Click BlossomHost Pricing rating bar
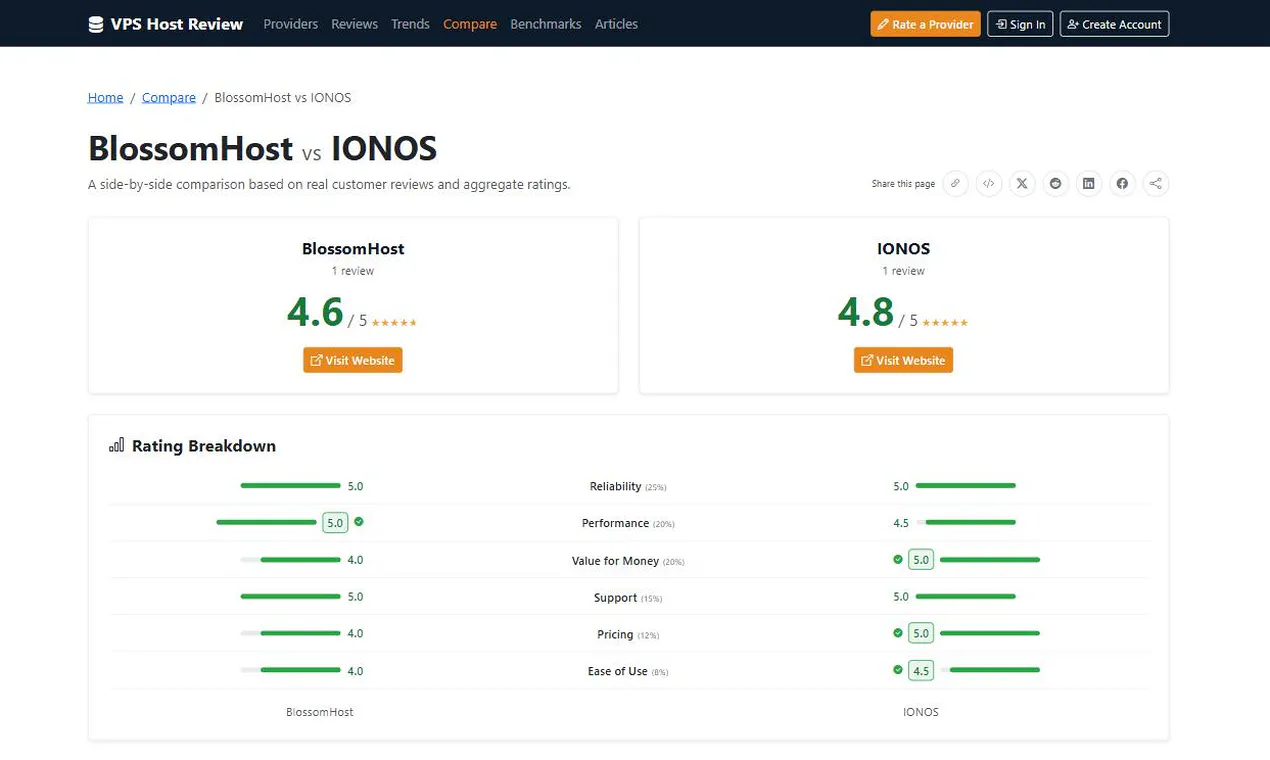This screenshot has width=1270, height=760. [x=290, y=633]
